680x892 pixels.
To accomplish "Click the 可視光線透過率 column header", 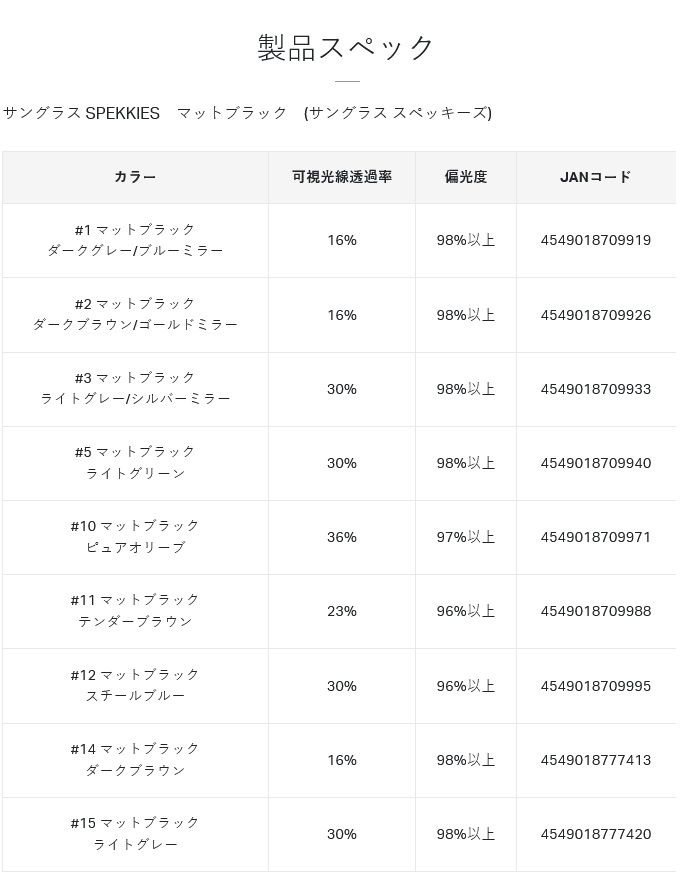I will pos(342,177).
